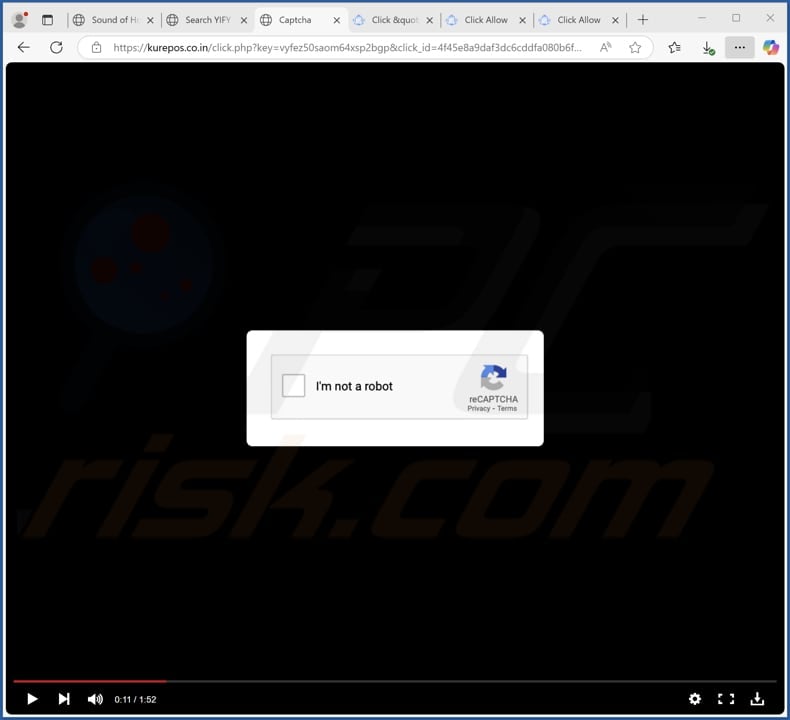Refresh the current page
790x720 pixels.
(x=56, y=47)
